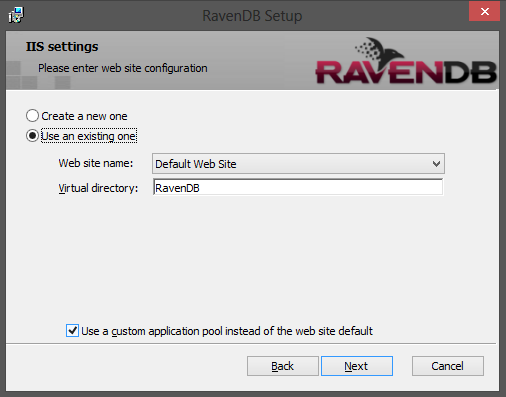Open the Web site name dropdown
Screen dimensions: 506x397
(298, 164)
